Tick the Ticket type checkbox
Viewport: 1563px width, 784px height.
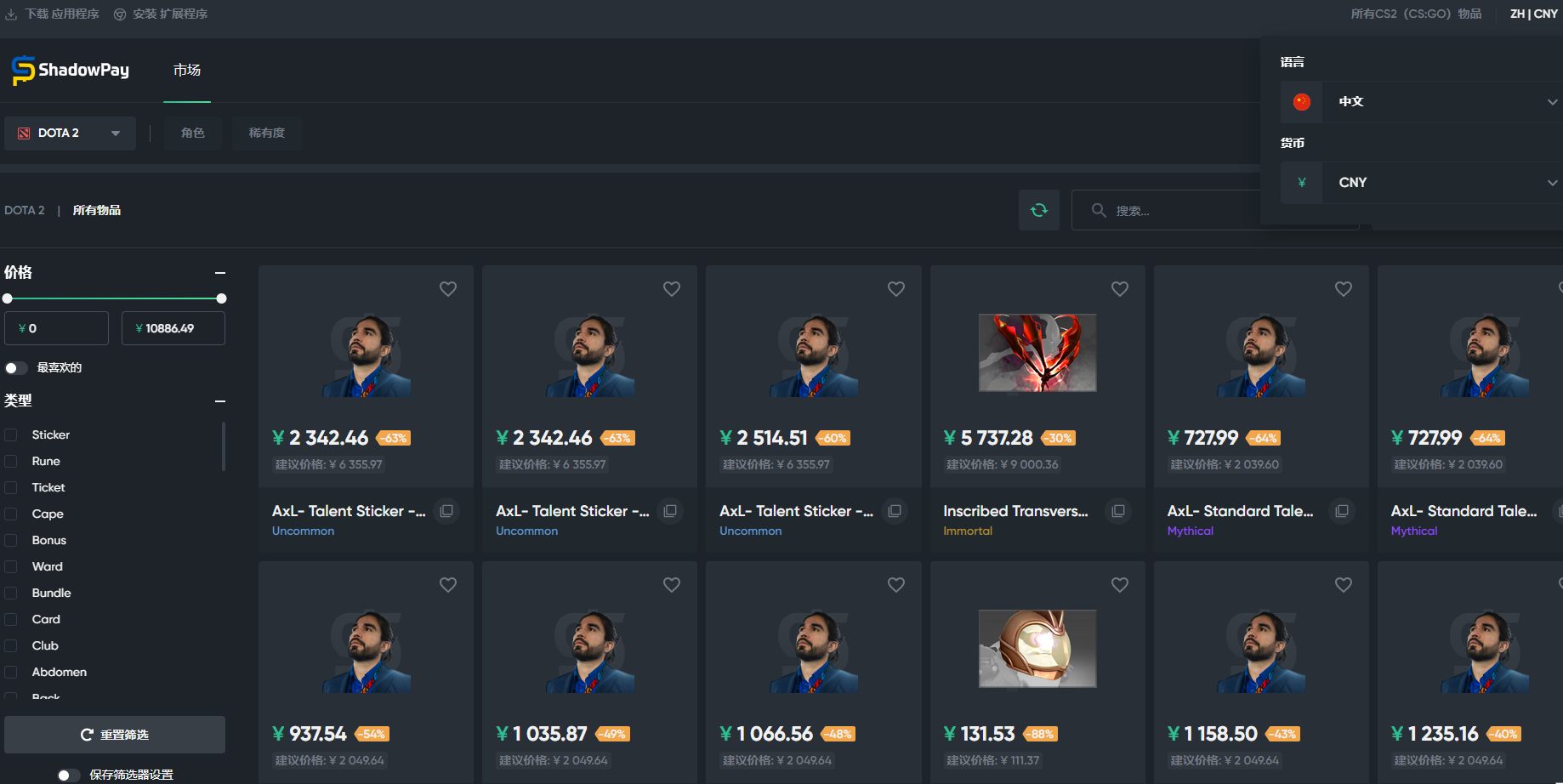click(11, 488)
